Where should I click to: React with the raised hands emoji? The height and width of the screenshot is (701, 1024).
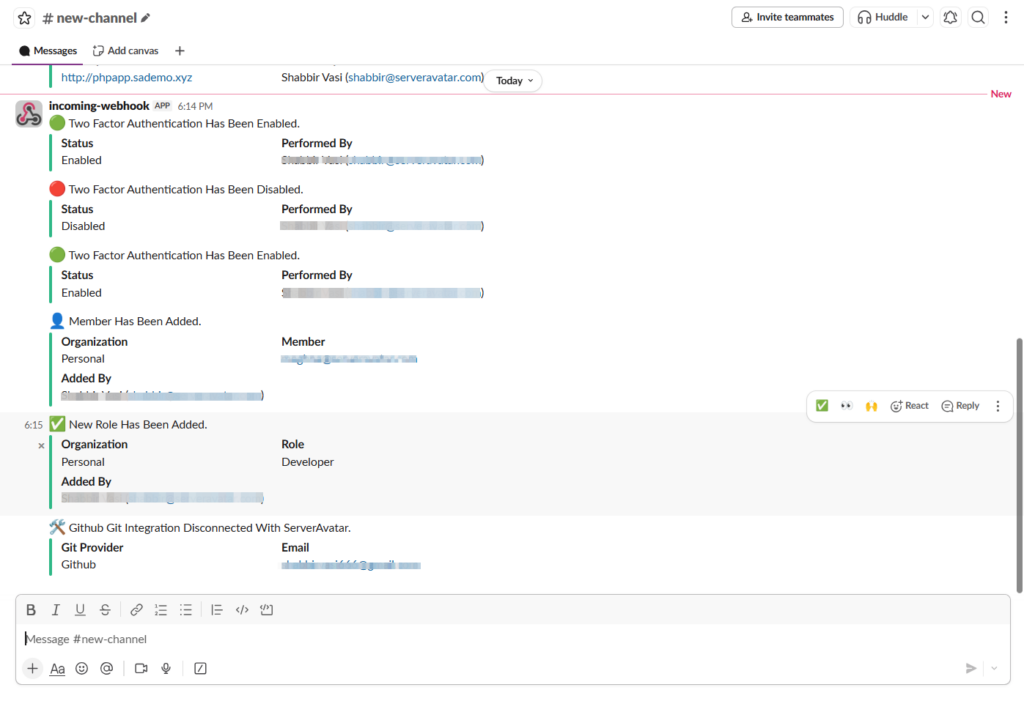tap(871, 405)
